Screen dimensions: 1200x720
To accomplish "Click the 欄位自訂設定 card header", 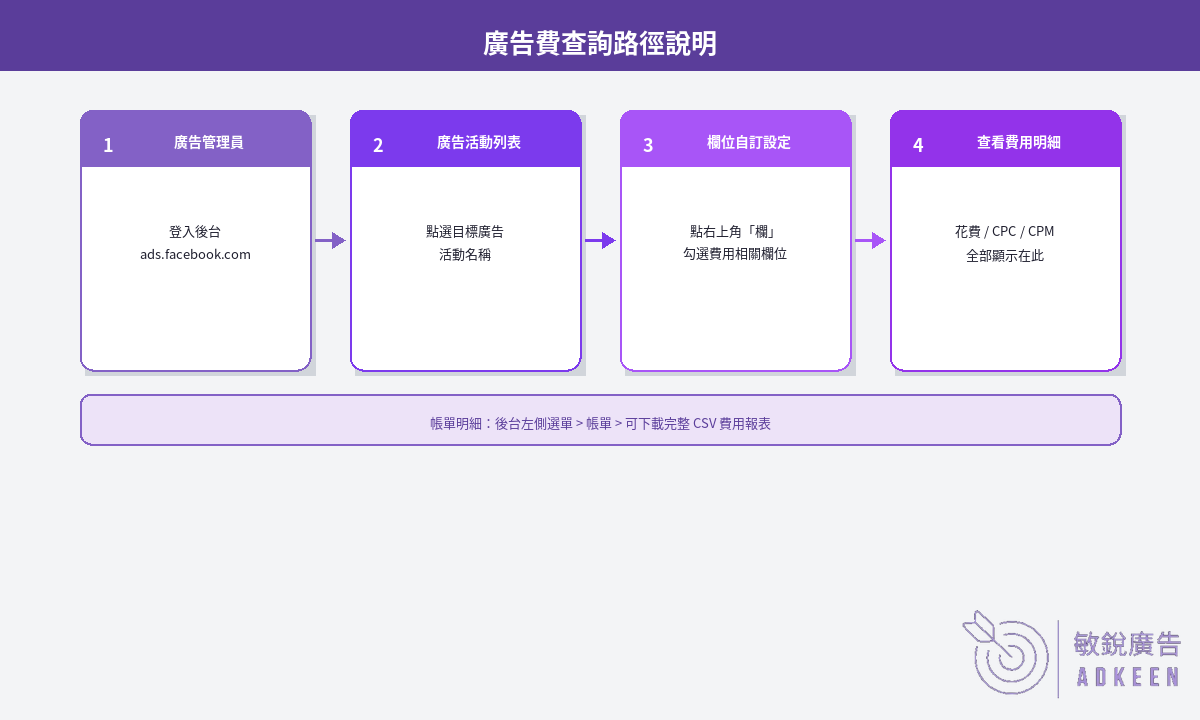I will pyautogui.click(x=736, y=139).
